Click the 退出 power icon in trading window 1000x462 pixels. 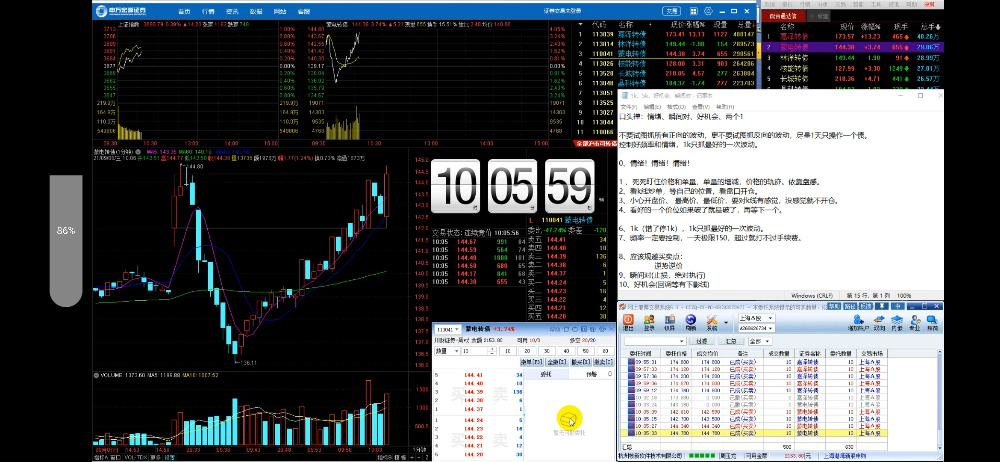pos(628,319)
